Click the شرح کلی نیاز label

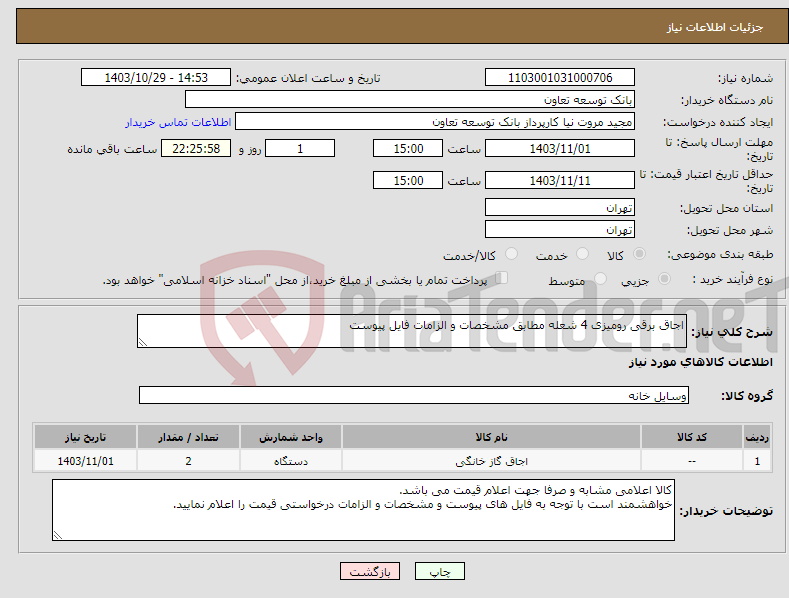pos(732,332)
